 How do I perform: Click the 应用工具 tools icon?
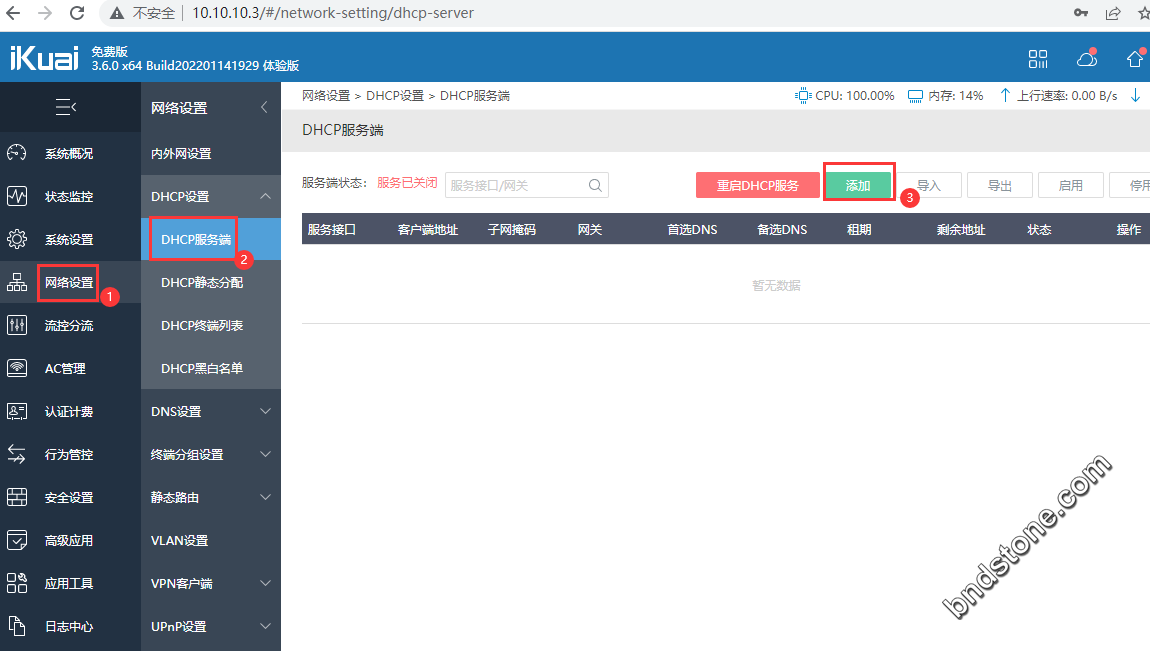pyautogui.click(x=17, y=584)
